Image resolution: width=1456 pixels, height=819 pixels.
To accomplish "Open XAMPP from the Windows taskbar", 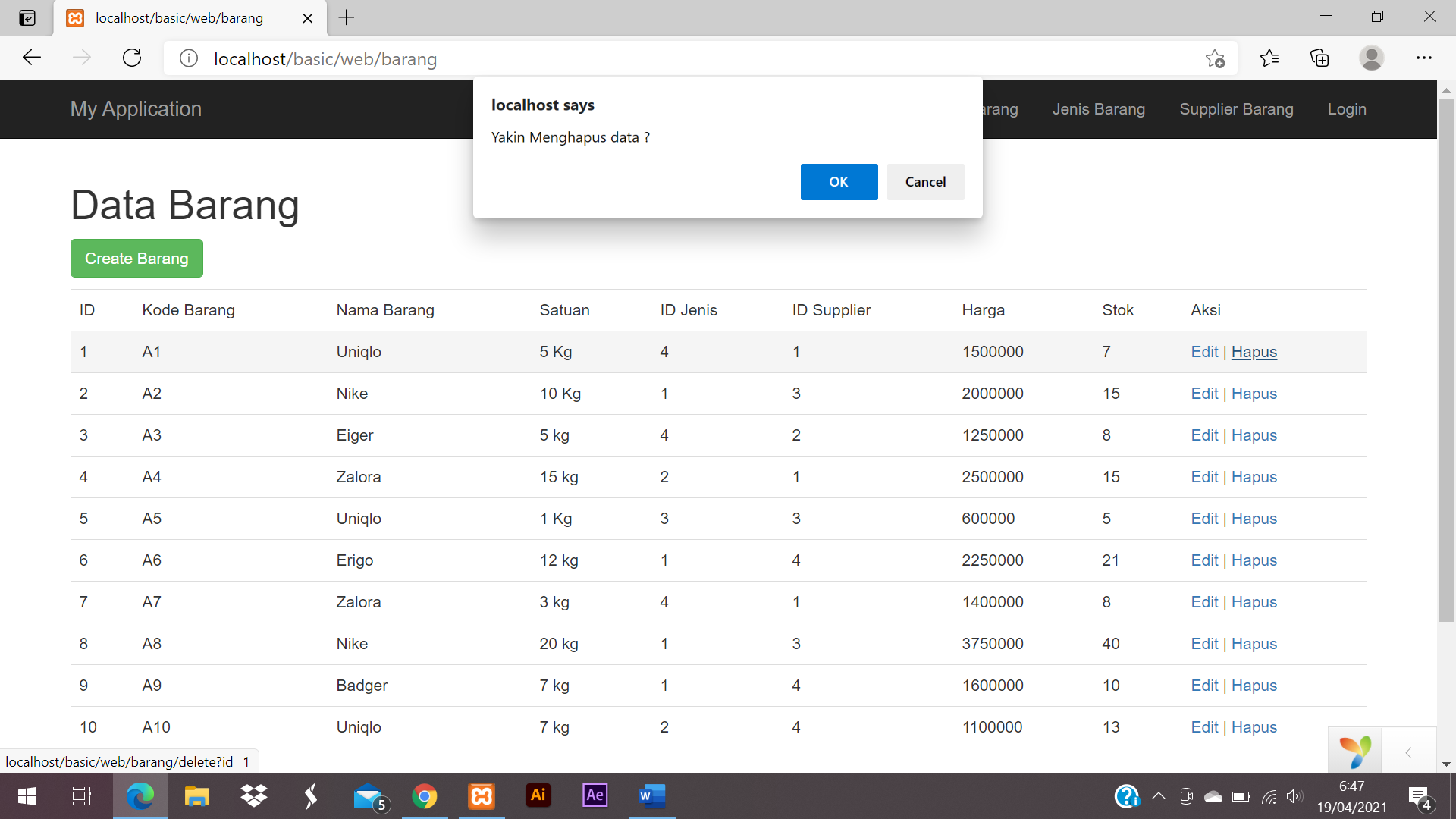I will tap(482, 795).
